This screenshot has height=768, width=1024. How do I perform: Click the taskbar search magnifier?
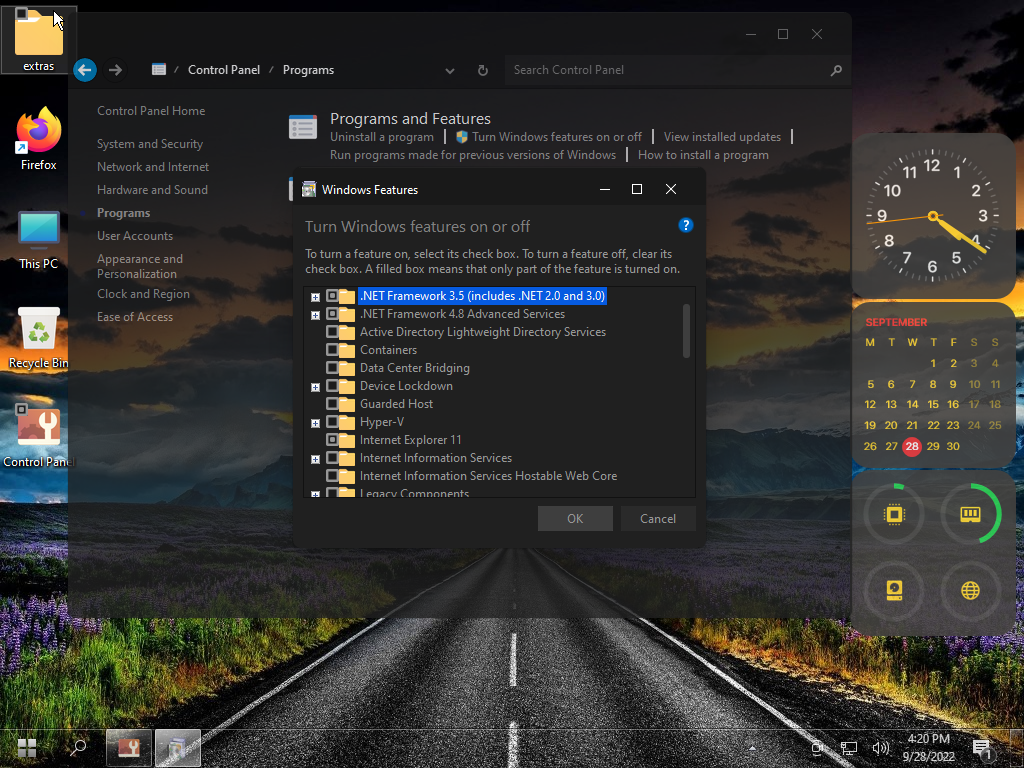tap(78, 747)
